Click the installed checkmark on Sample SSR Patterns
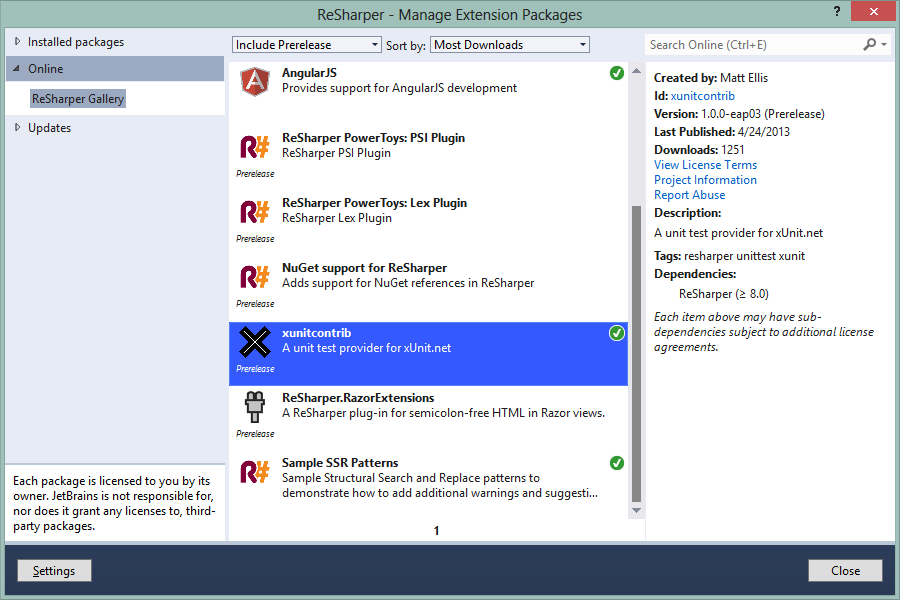The image size is (900, 600). coord(616,463)
